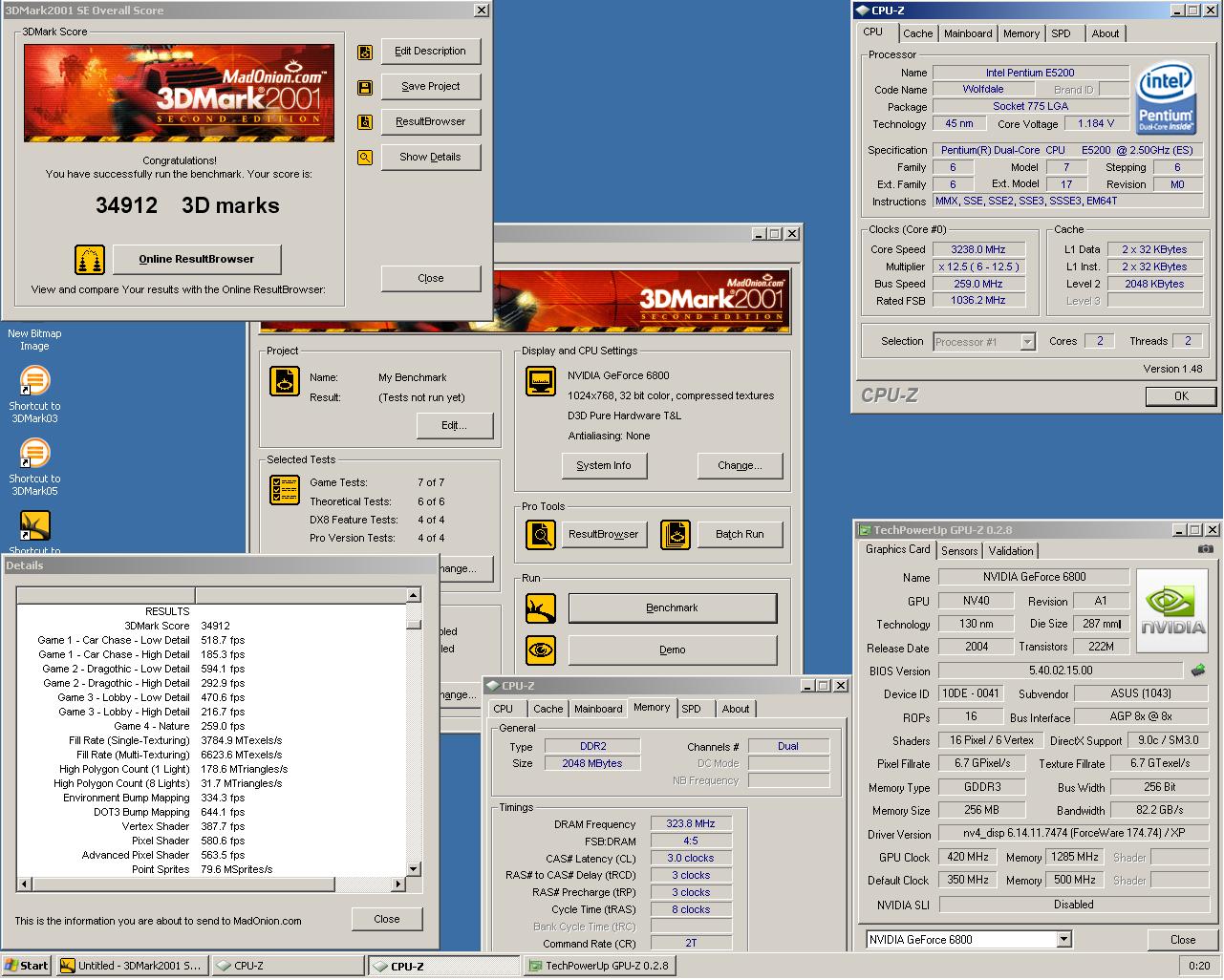Switch to the SPD tab in top CPU-Z
The image size is (1224, 980).
coord(1062,33)
